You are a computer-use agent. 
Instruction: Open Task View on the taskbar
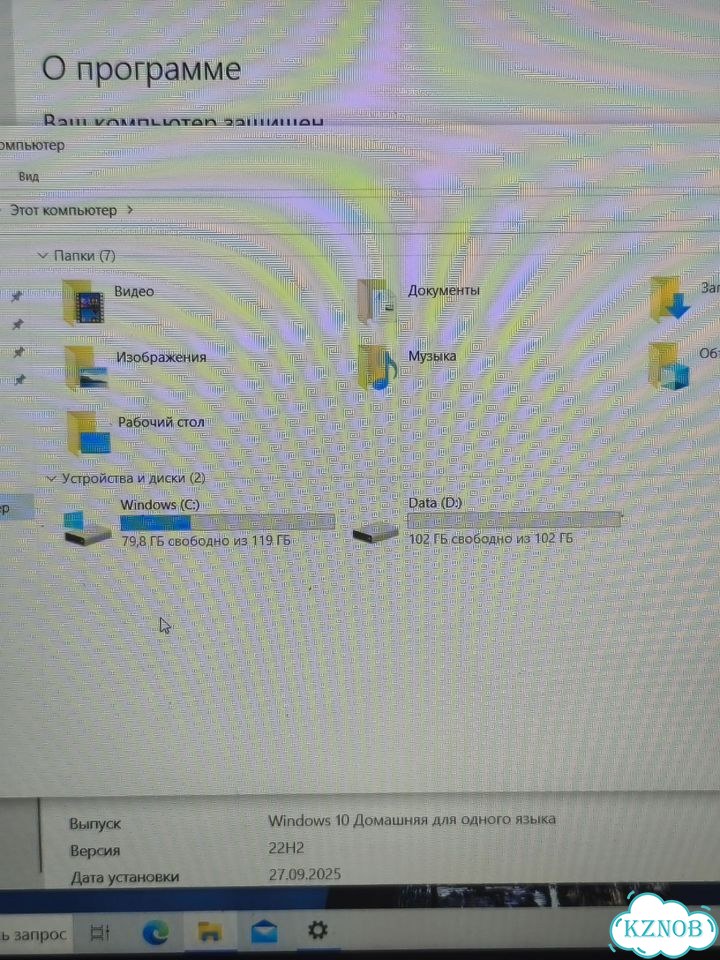point(100,933)
